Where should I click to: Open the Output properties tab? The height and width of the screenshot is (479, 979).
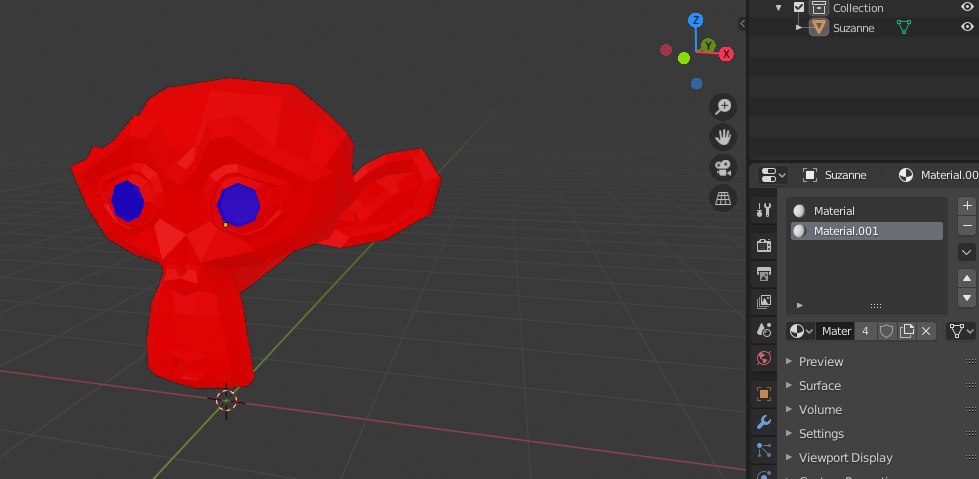[764, 273]
